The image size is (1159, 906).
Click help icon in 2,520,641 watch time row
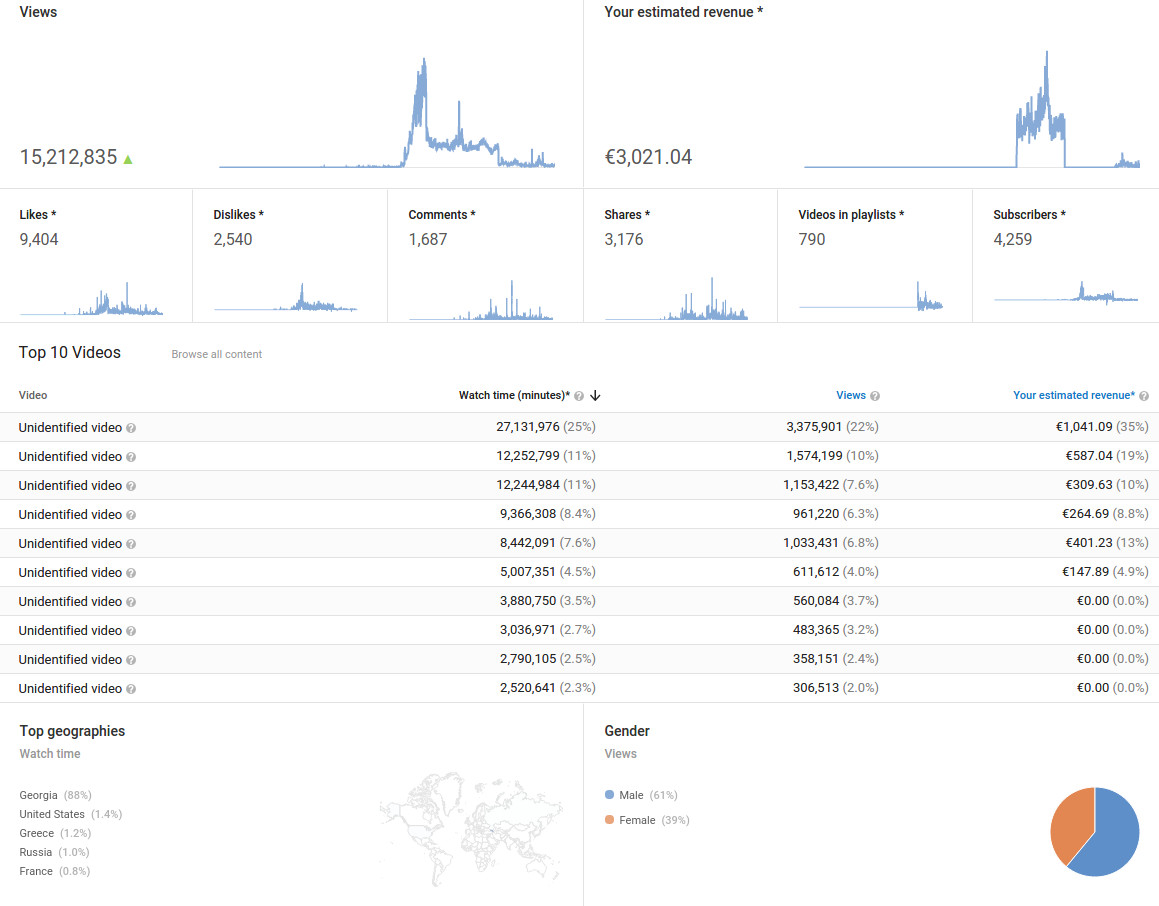[131, 689]
